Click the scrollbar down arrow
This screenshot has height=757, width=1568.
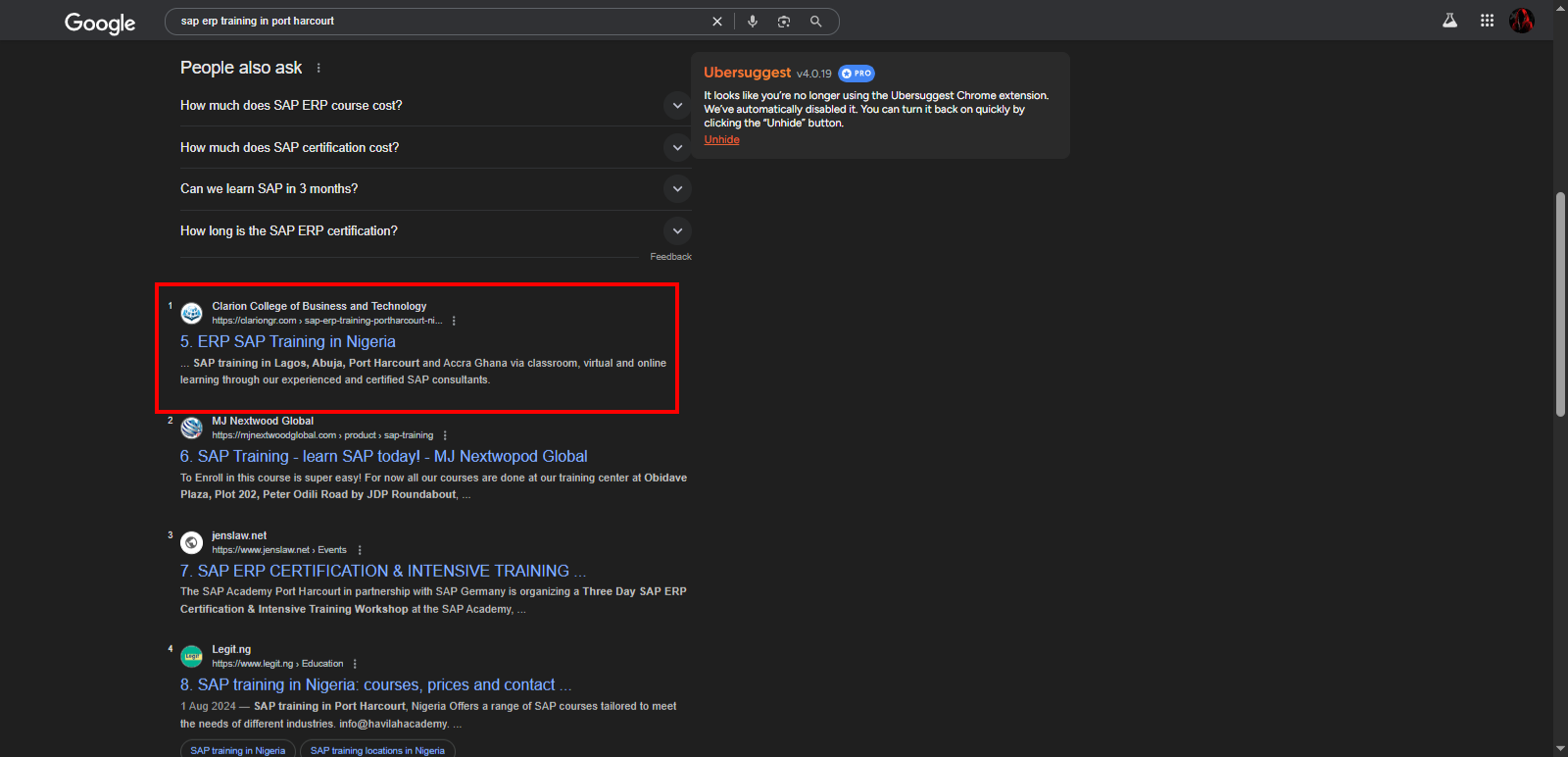(1560, 749)
